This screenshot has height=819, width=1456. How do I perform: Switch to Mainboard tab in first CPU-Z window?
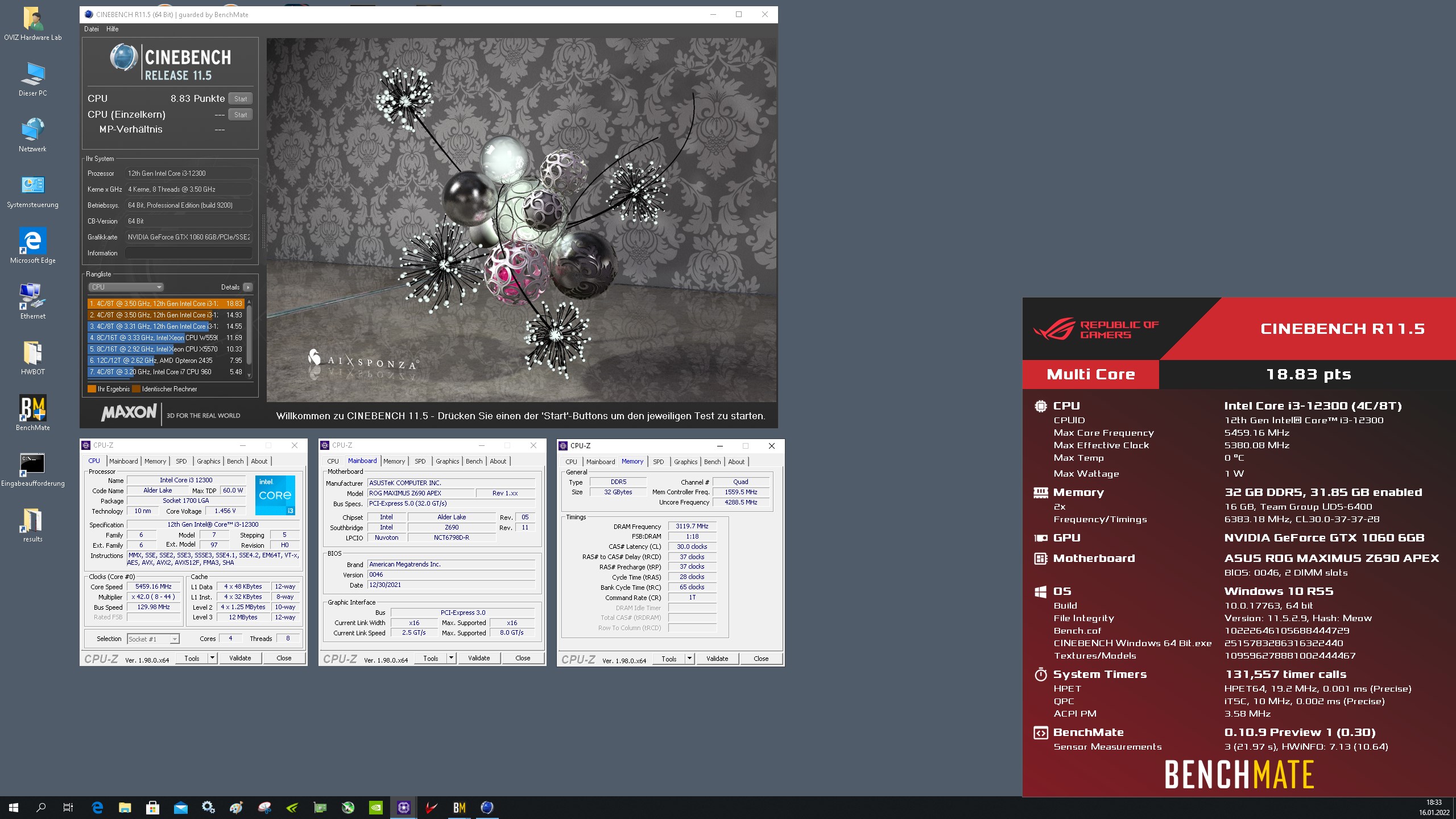[x=123, y=461]
